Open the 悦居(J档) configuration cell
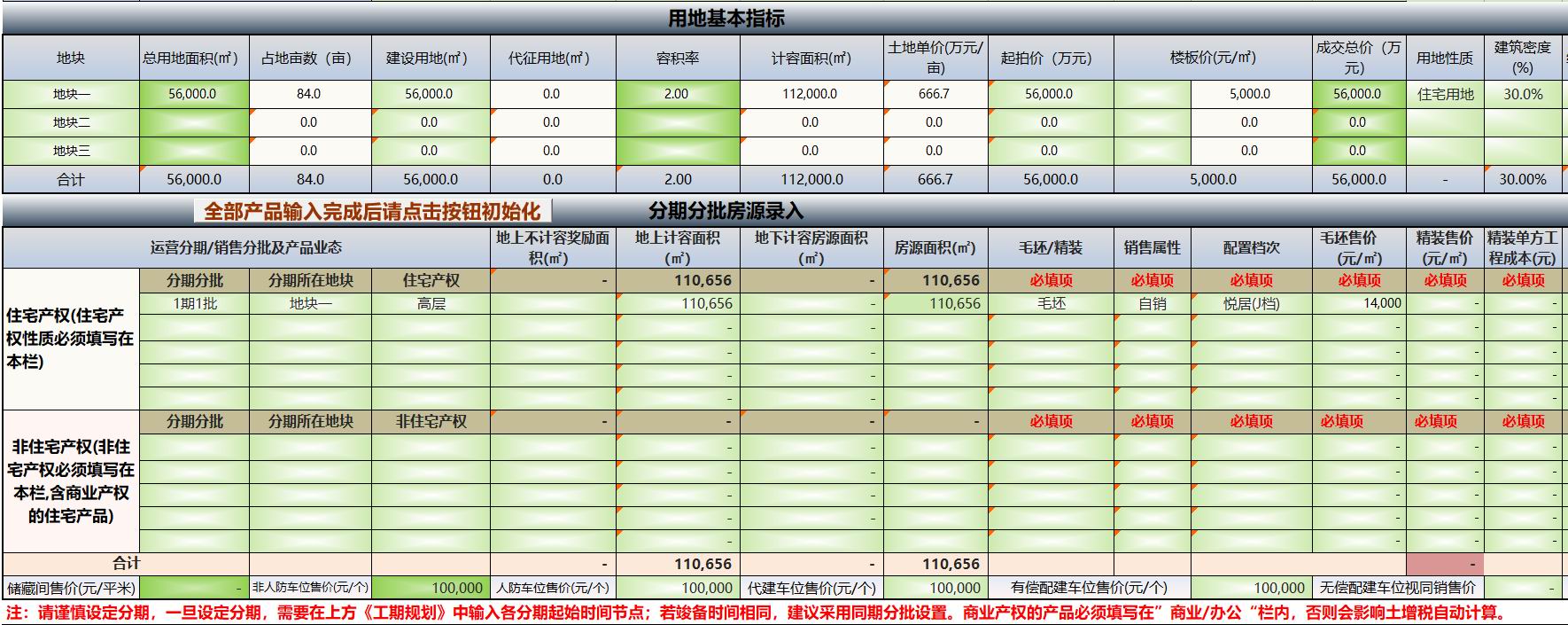1568x625 pixels. [x=1251, y=304]
